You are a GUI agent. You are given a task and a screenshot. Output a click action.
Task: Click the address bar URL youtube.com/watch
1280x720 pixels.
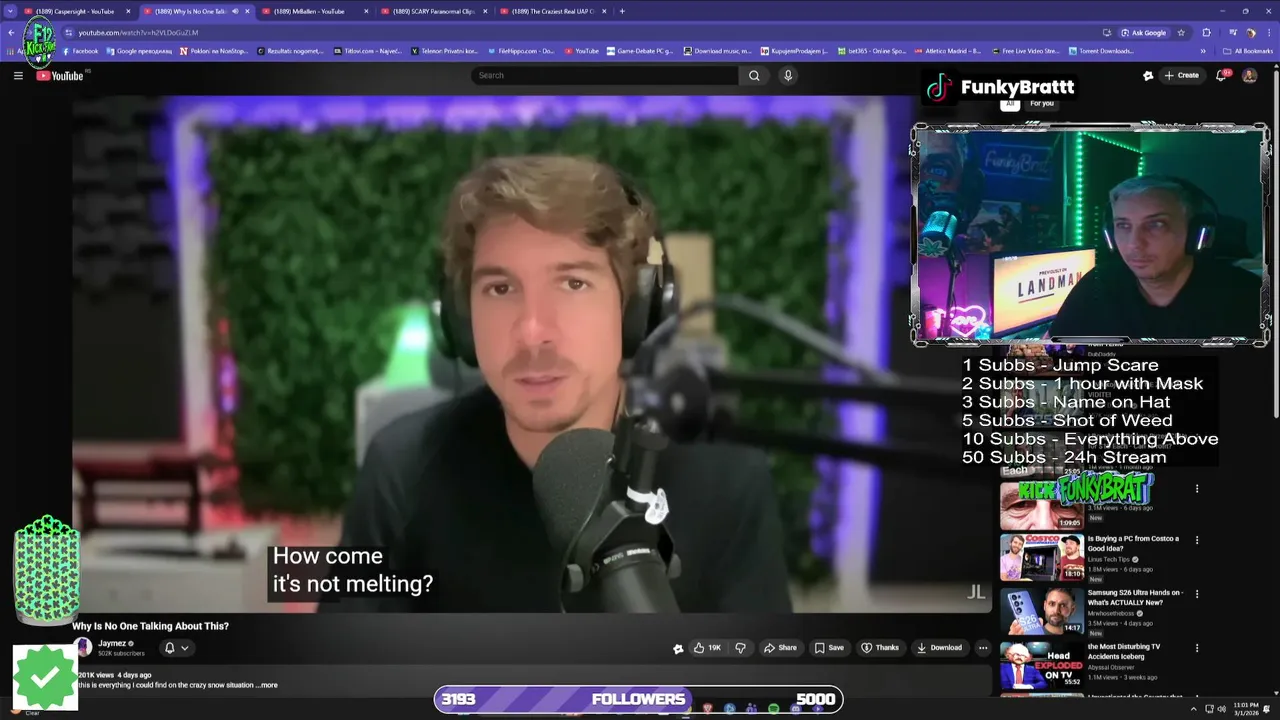click(x=138, y=32)
